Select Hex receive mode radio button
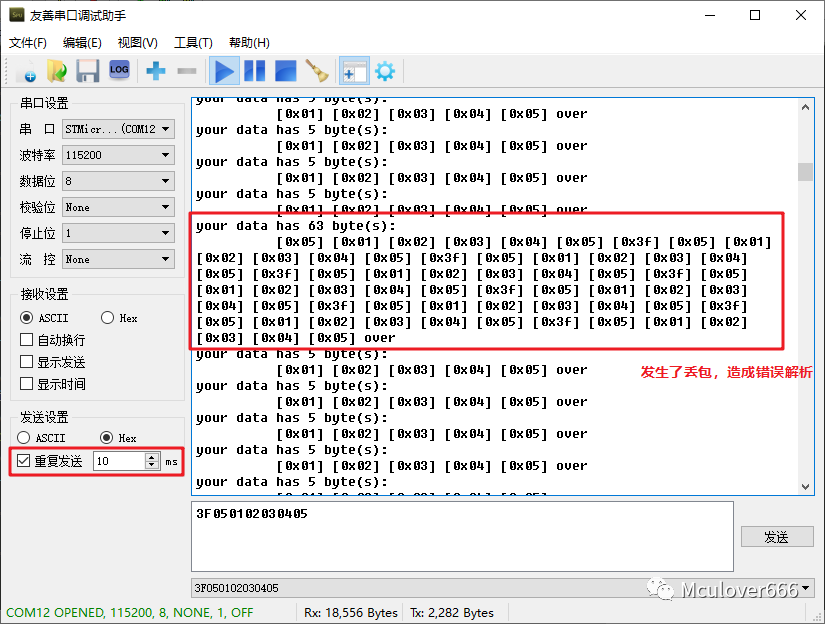The height and width of the screenshot is (624, 825). pyautogui.click(x=107, y=318)
